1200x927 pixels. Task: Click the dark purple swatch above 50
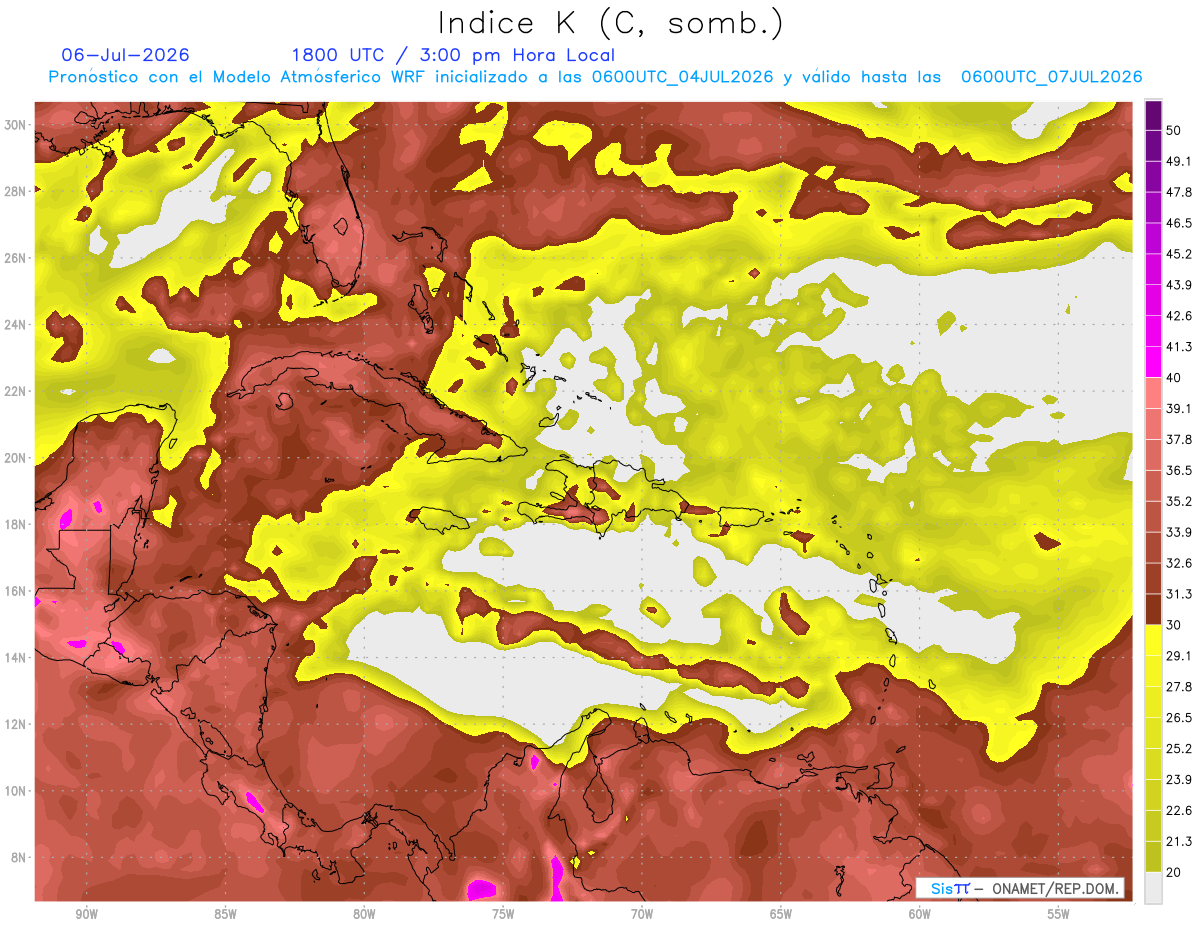1154,115
